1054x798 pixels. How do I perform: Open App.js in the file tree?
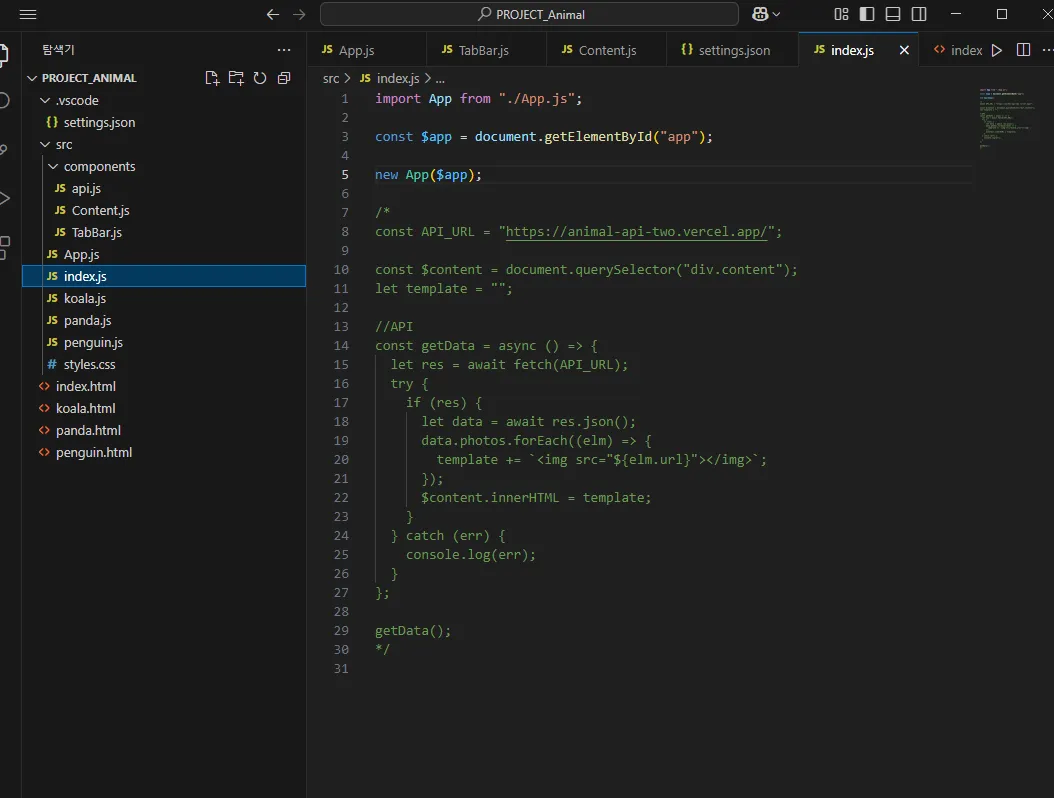(x=164, y=254)
